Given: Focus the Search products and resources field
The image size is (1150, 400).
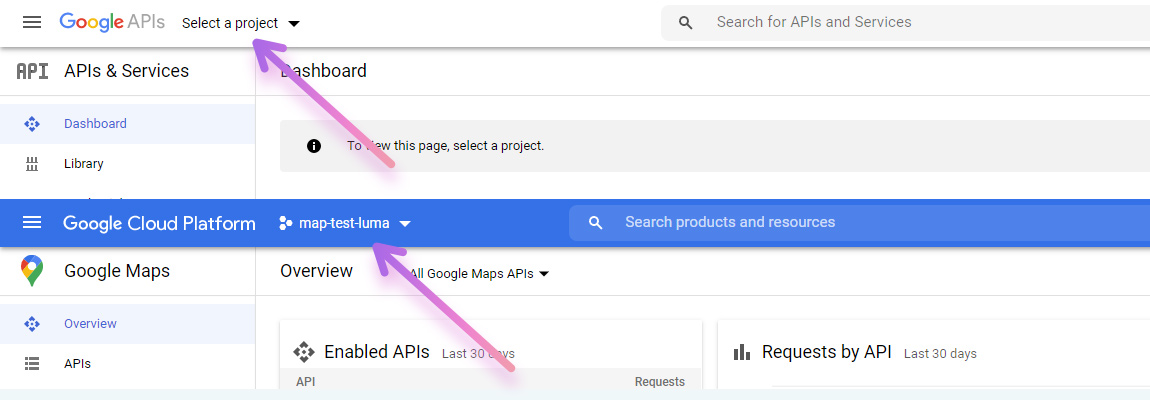Looking at the screenshot, I should point(860,222).
